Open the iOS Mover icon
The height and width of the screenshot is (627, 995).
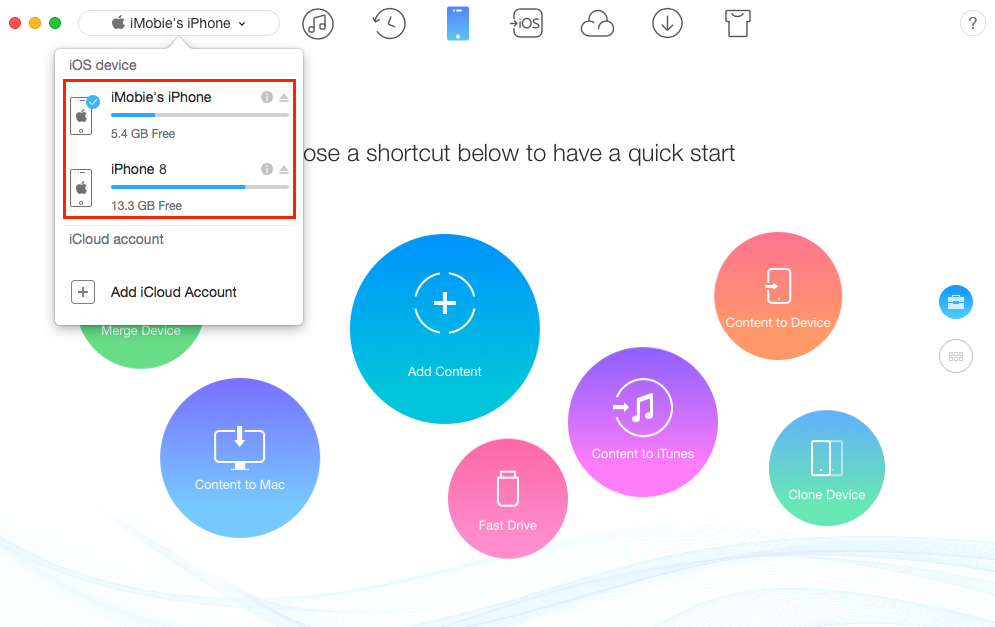tap(527, 23)
